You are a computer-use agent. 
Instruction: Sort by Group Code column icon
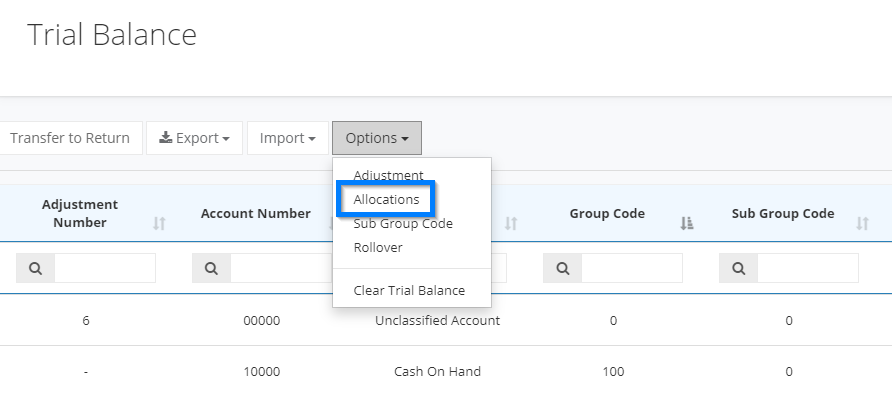pos(687,223)
